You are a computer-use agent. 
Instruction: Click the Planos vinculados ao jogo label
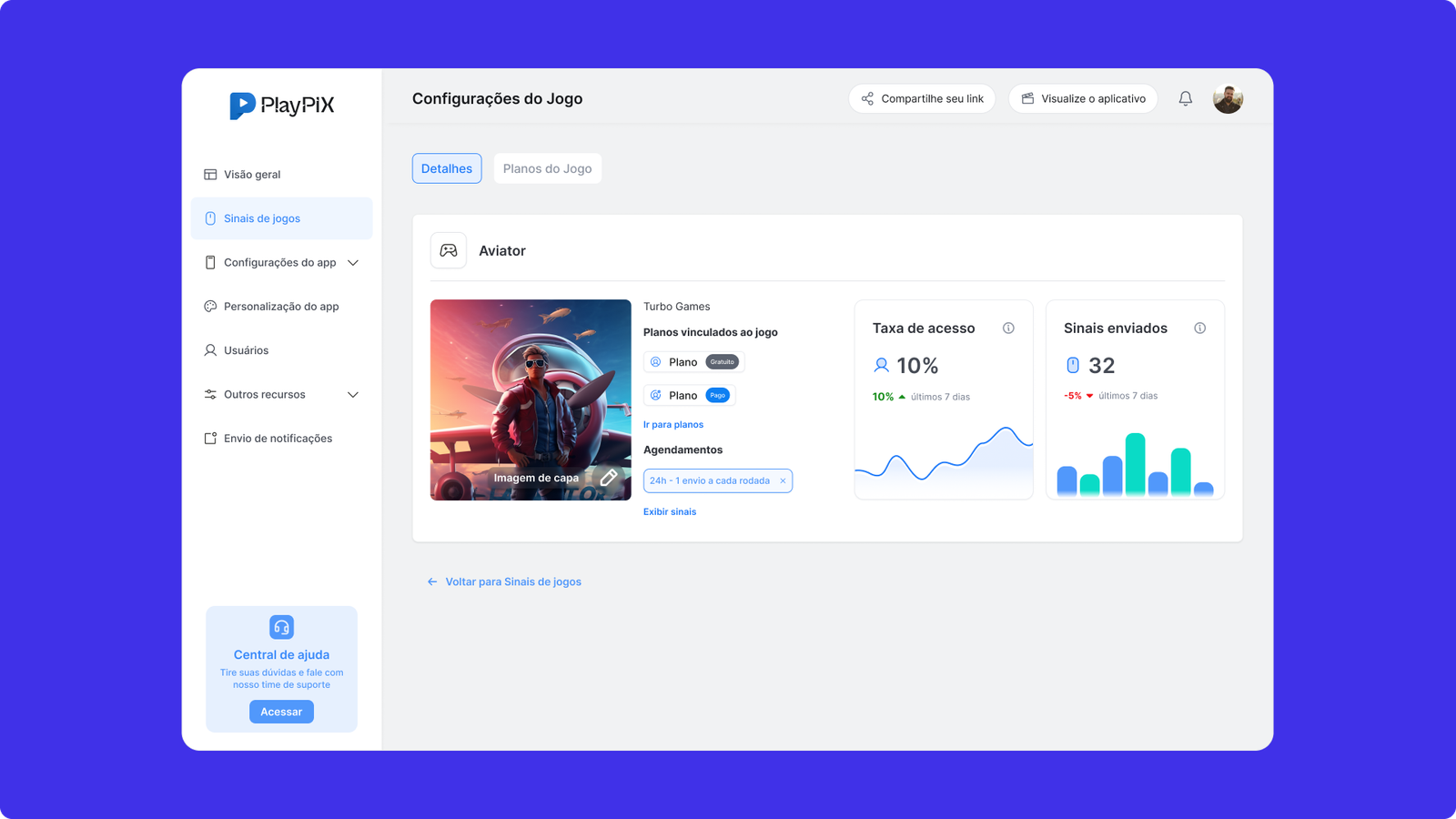click(711, 332)
